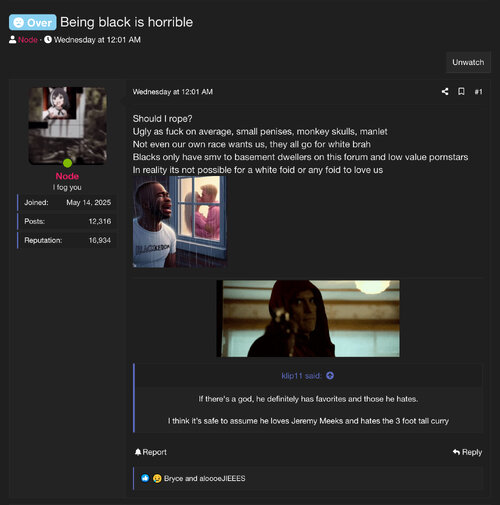The image size is (500, 505).
Task: Click the Node username under the avatar
Action: pyautogui.click(x=67, y=176)
